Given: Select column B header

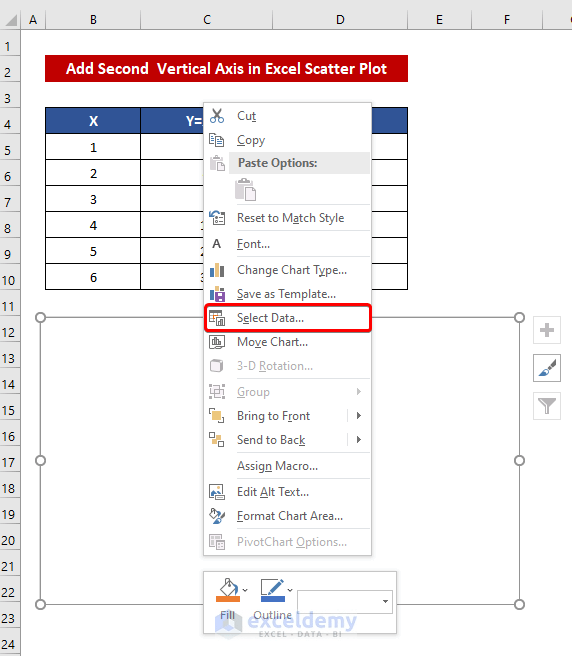Looking at the screenshot, I should click(93, 19).
